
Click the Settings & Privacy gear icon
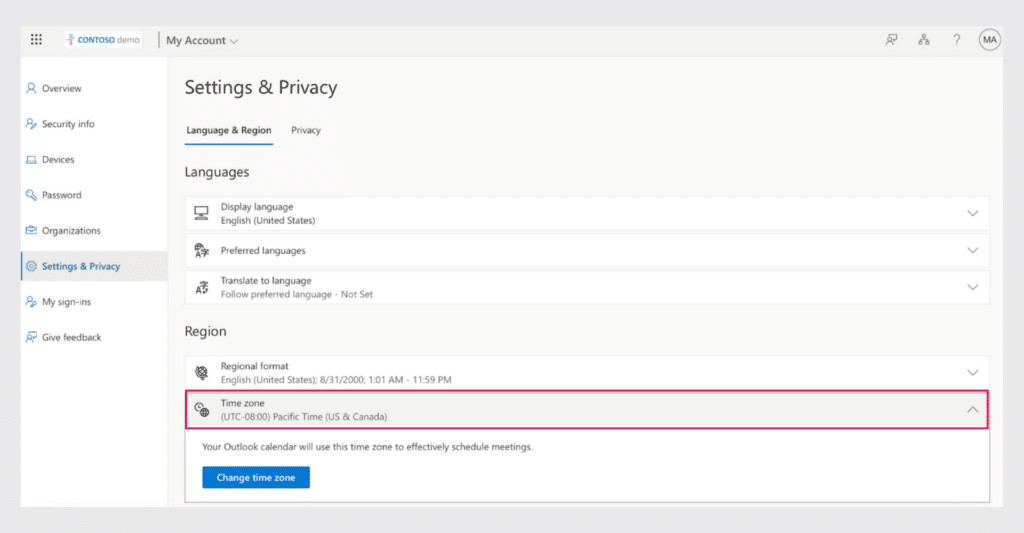[31, 266]
